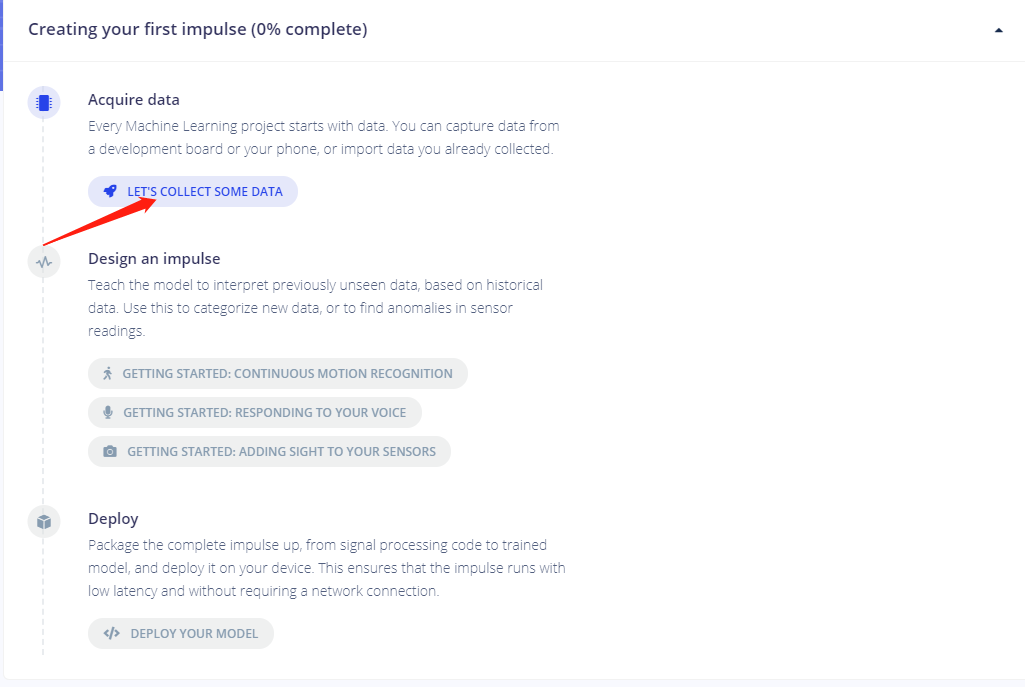Select the Acquire data step chip icon
Screen dimensions: 1025x687
[43, 102]
